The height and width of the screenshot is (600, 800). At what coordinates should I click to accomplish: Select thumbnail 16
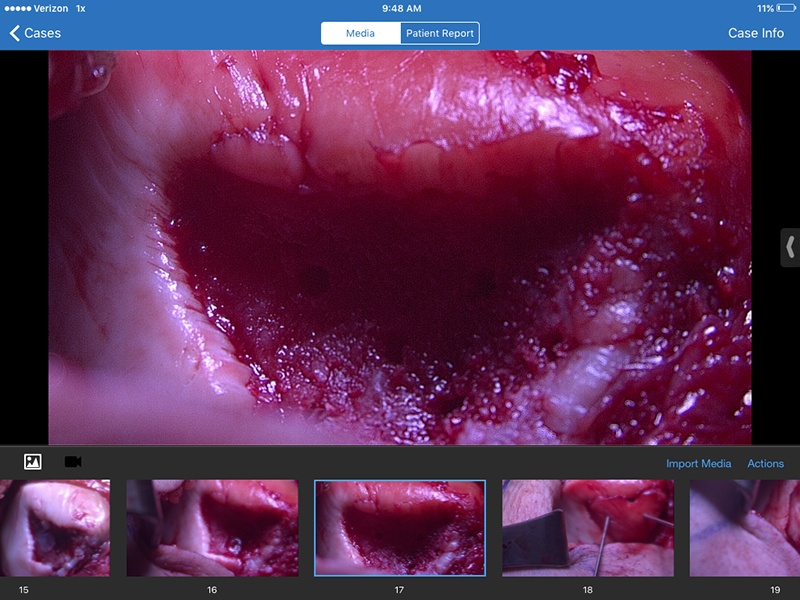coord(212,528)
